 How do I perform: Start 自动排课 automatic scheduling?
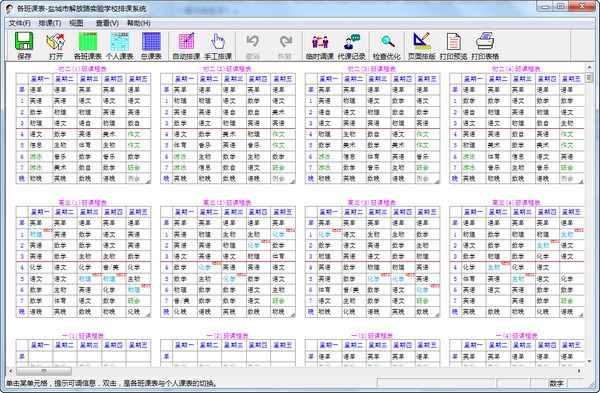click(186, 46)
